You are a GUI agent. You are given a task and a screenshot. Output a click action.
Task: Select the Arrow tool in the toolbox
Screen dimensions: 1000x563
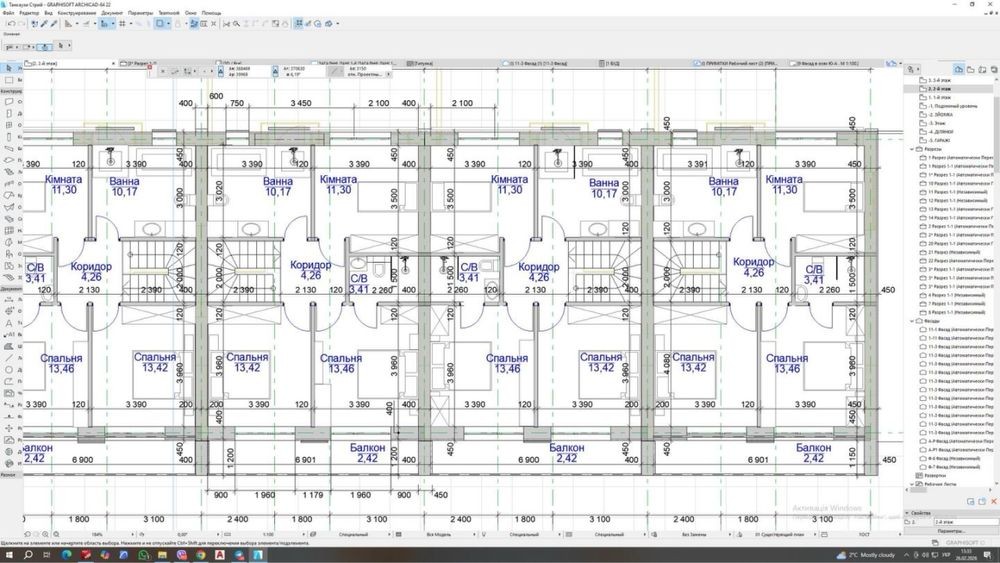pyautogui.click(x=9, y=69)
